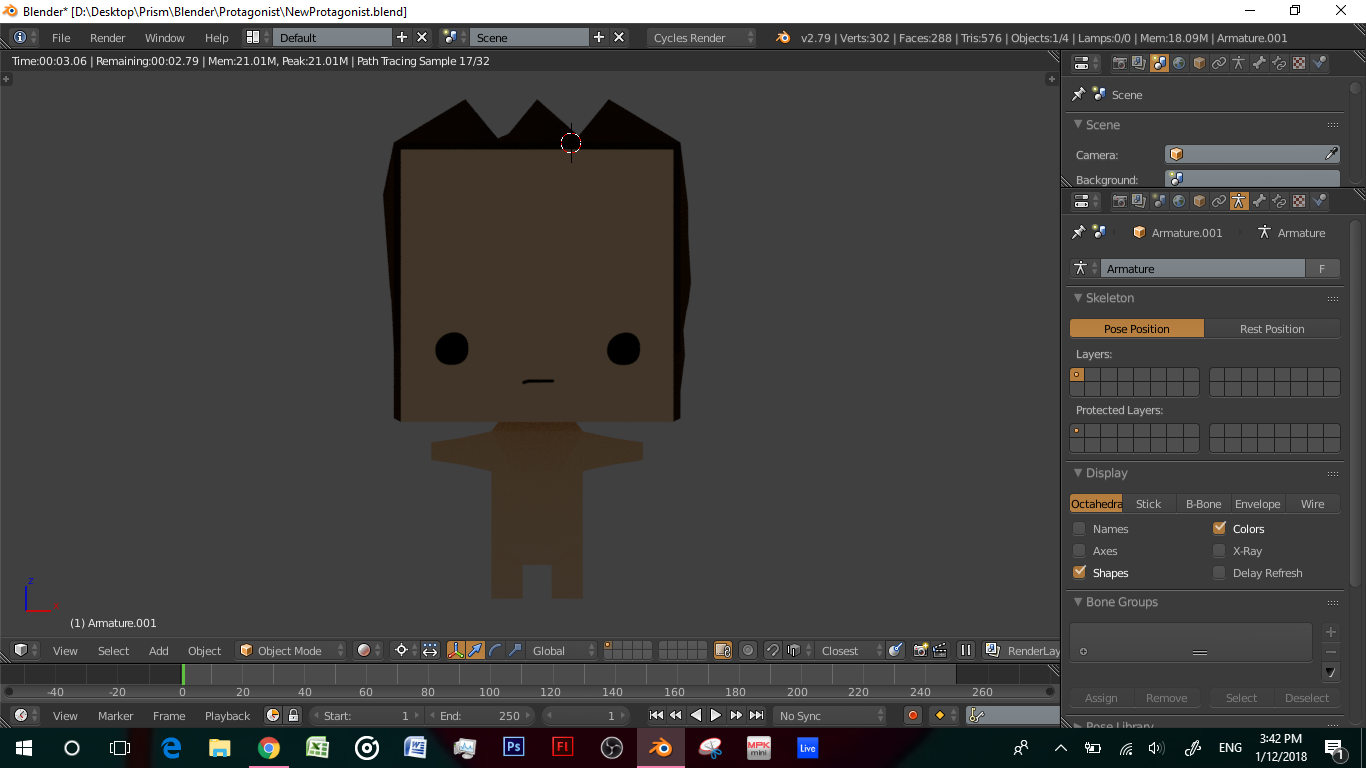Open Texture tab in lower properties panel
Viewport: 1366px width, 768px height.
click(x=1299, y=201)
